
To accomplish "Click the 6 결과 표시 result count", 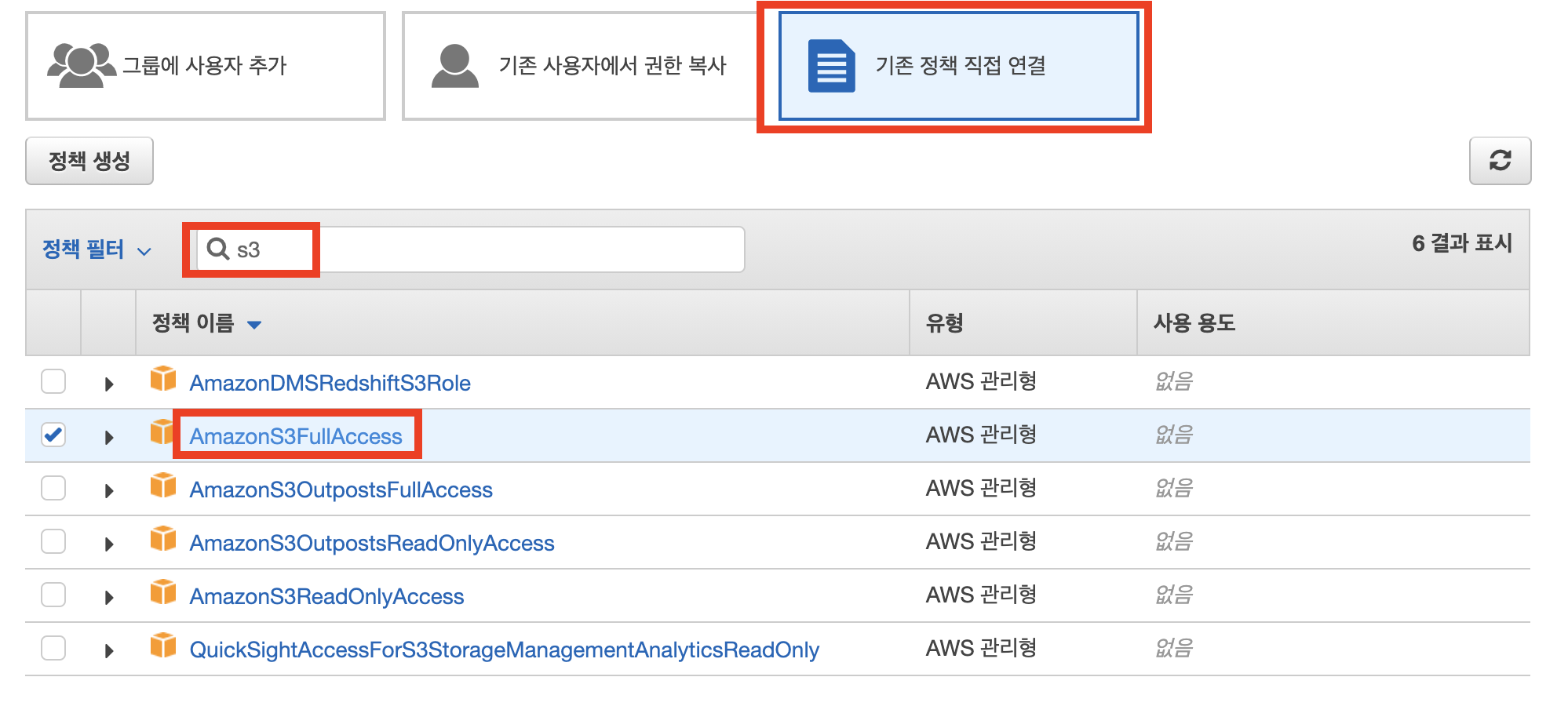I will (1461, 243).
